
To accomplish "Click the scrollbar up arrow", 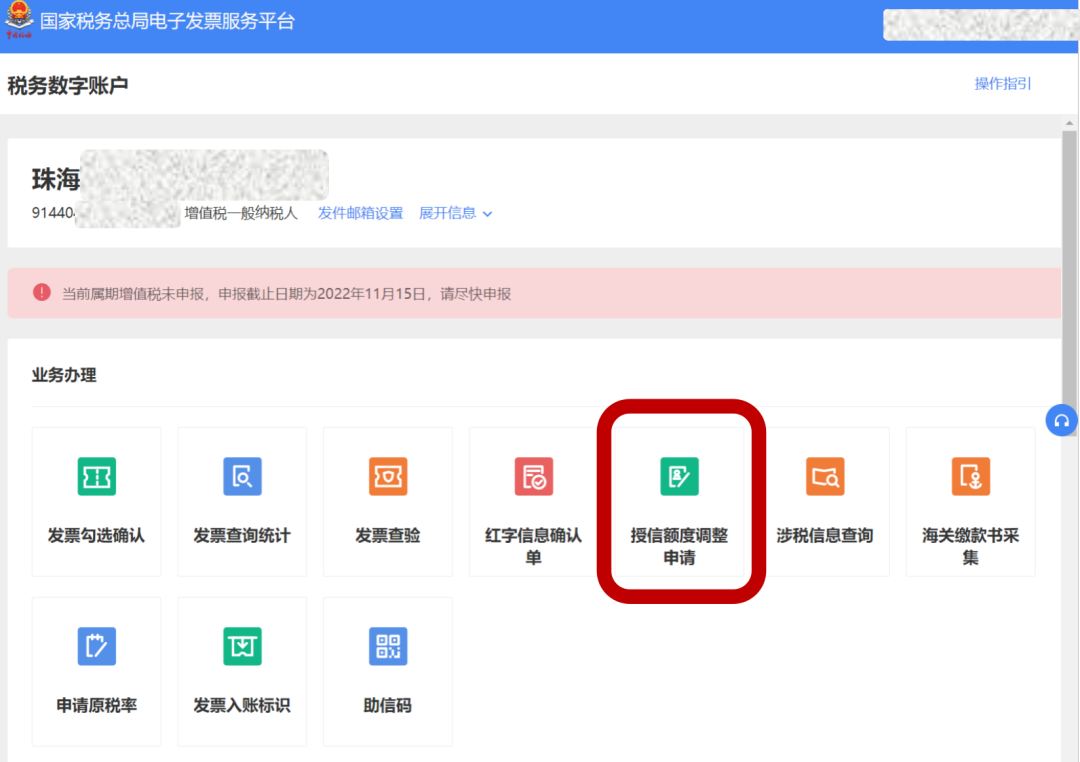I will [1069, 123].
